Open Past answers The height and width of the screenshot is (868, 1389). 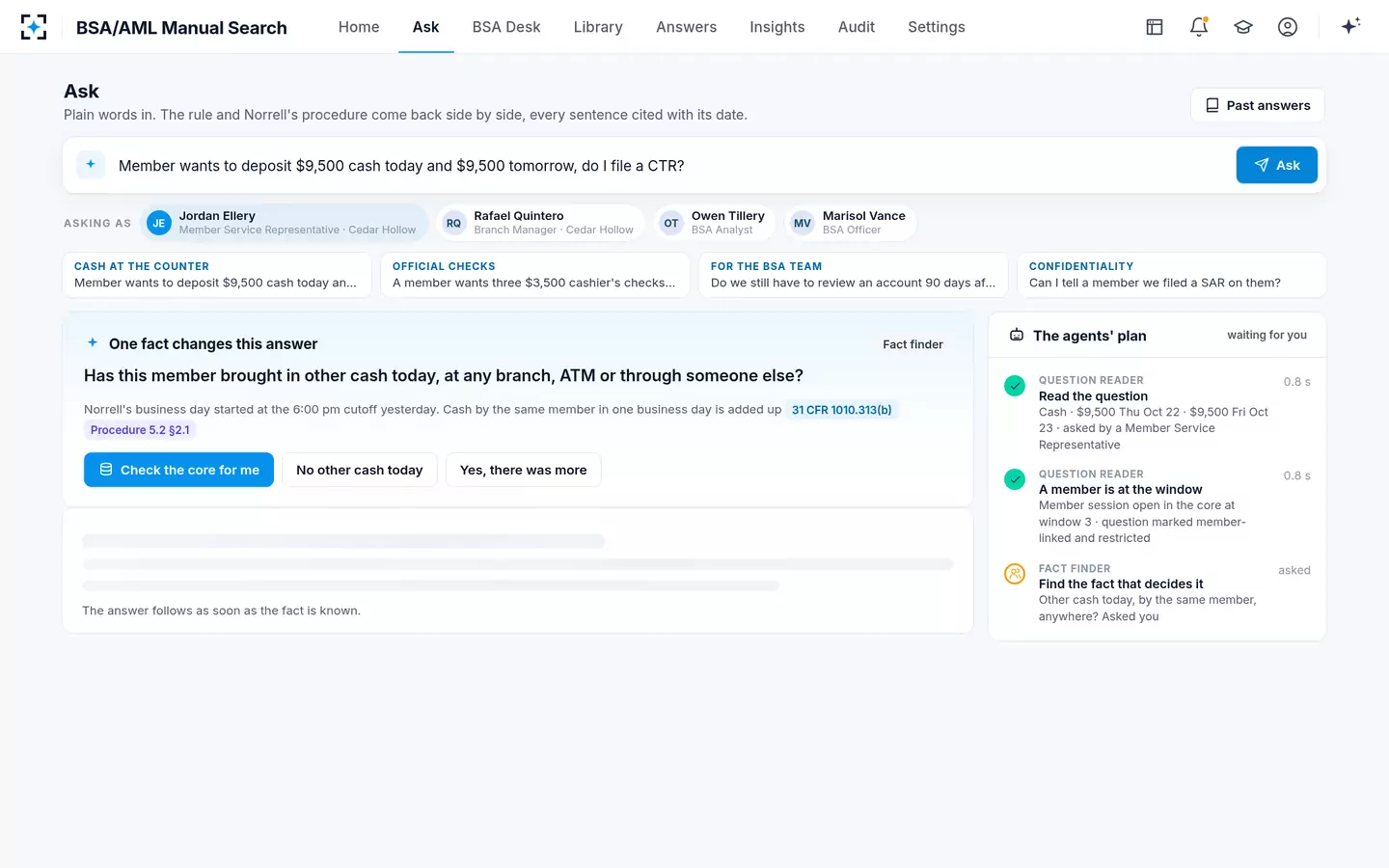1258,105
